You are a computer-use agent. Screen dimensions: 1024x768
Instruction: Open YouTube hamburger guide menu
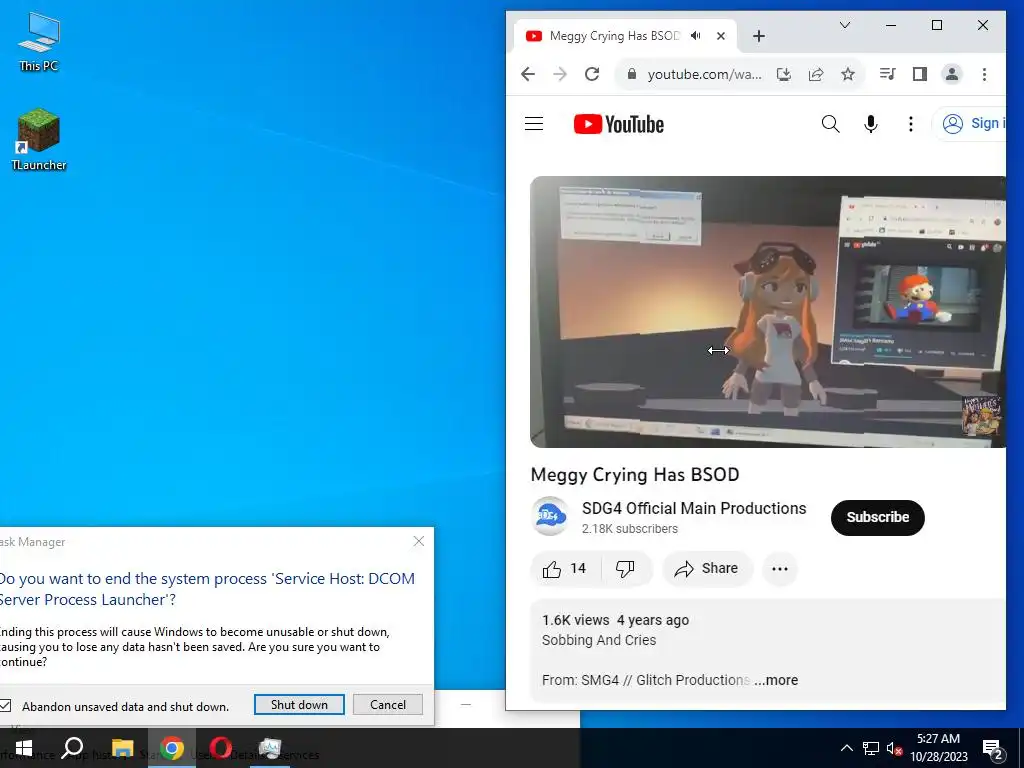534,123
